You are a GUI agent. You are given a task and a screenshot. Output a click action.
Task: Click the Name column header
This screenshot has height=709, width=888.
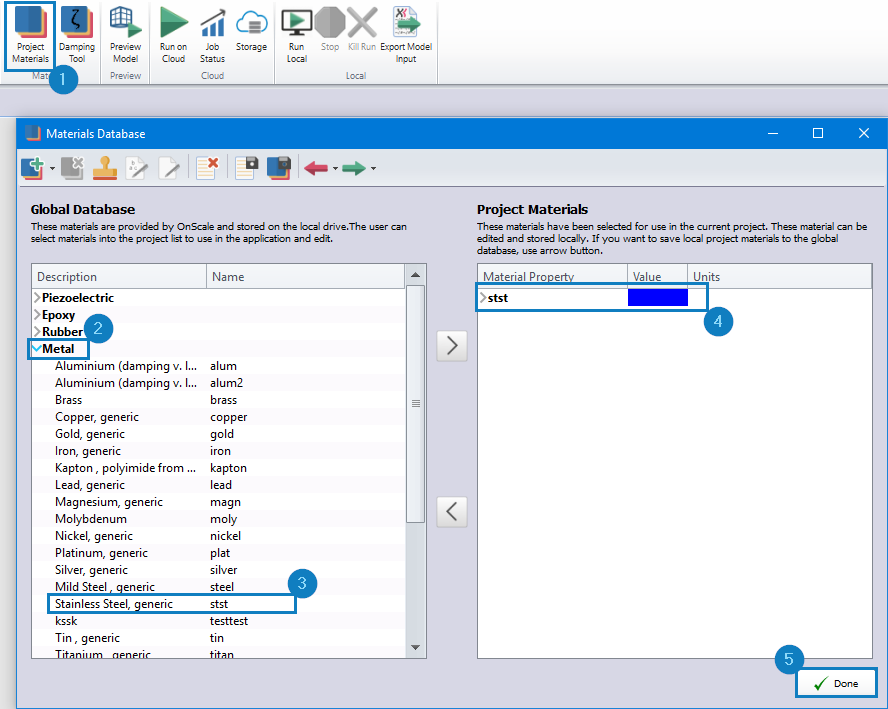(306, 276)
